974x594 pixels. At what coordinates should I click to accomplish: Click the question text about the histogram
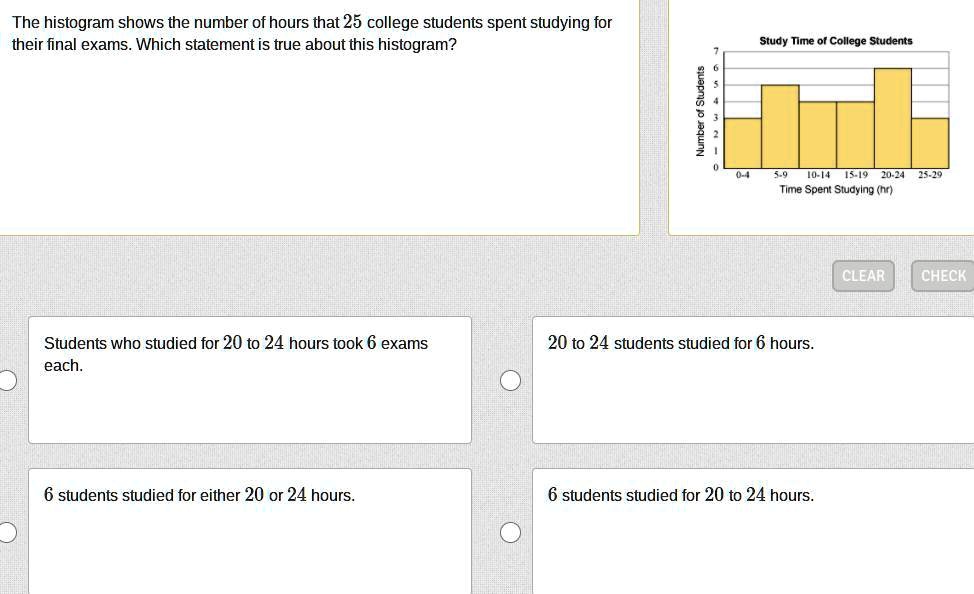310,33
